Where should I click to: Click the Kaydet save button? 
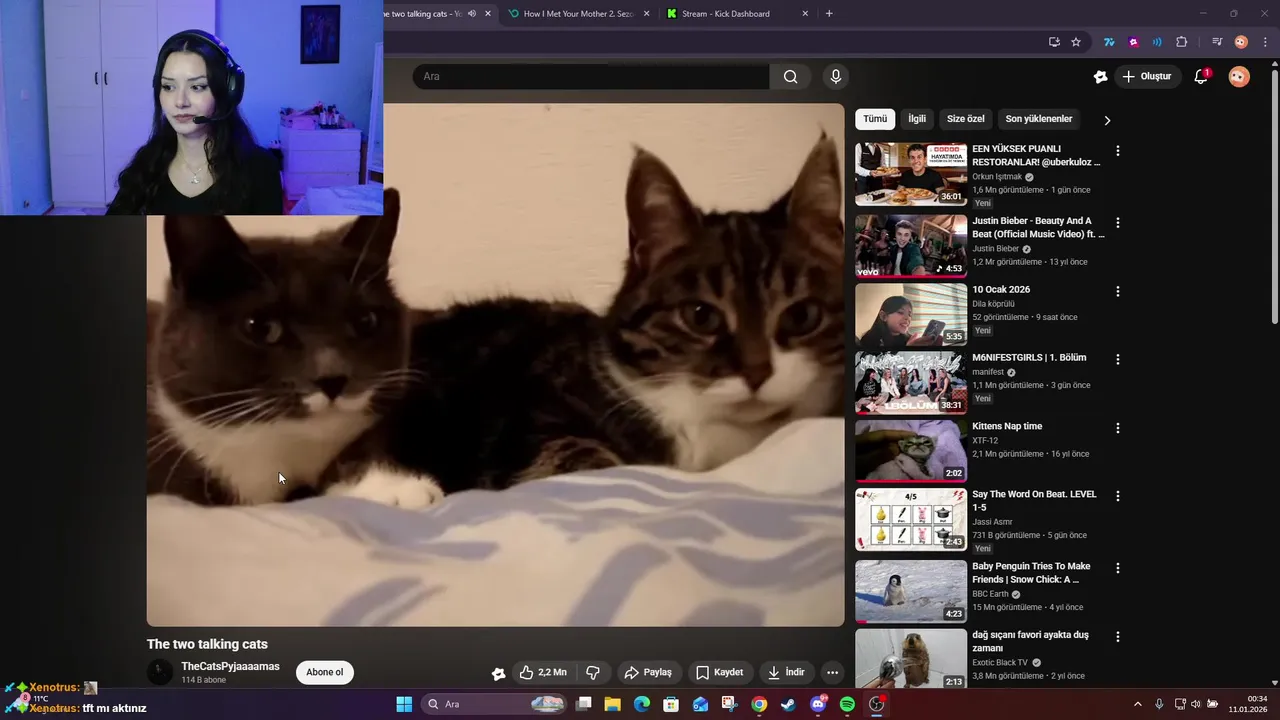(720, 672)
